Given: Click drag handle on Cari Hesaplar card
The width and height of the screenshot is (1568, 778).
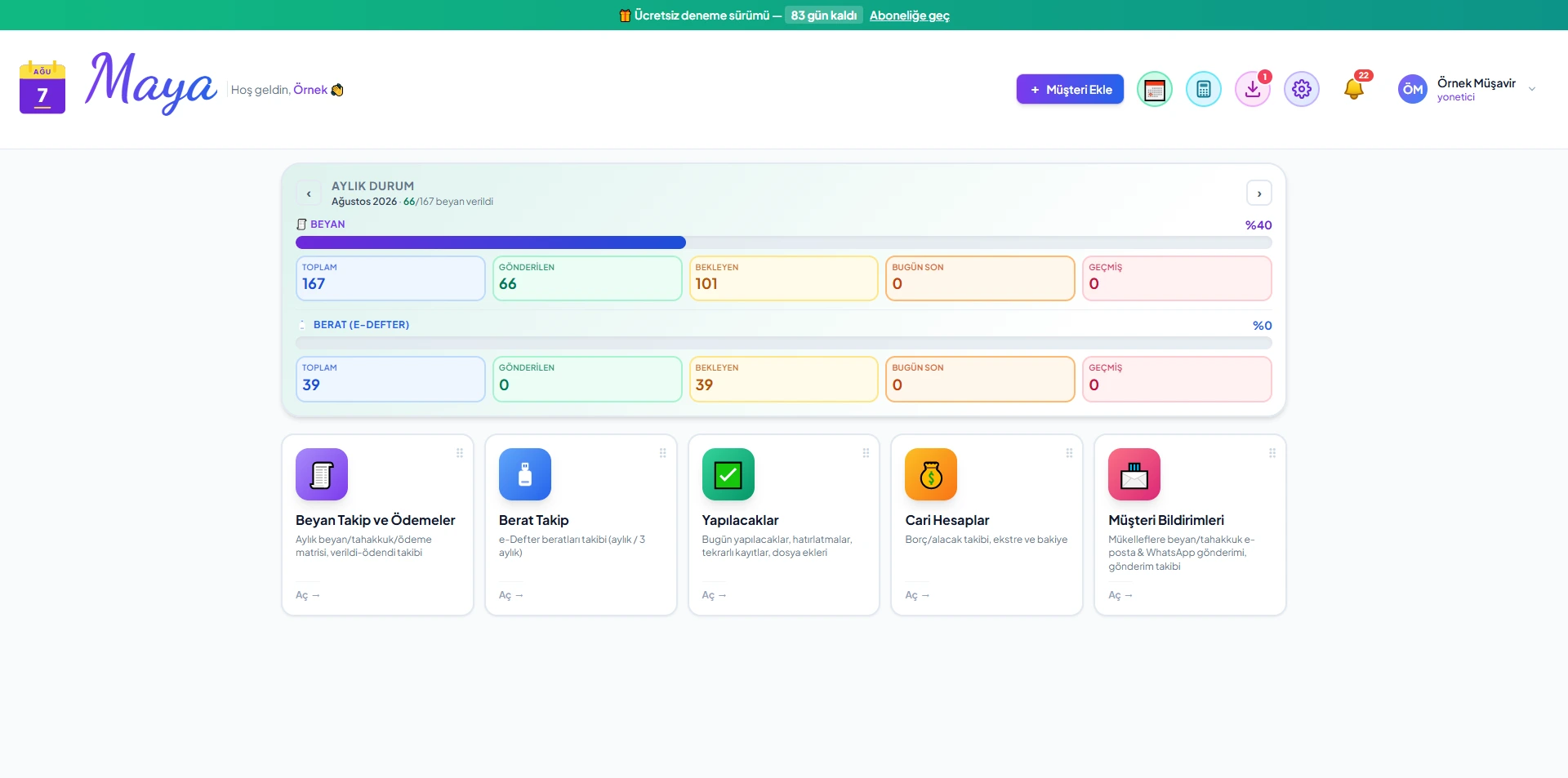Looking at the screenshot, I should pyautogui.click(x=1069, y=453).
